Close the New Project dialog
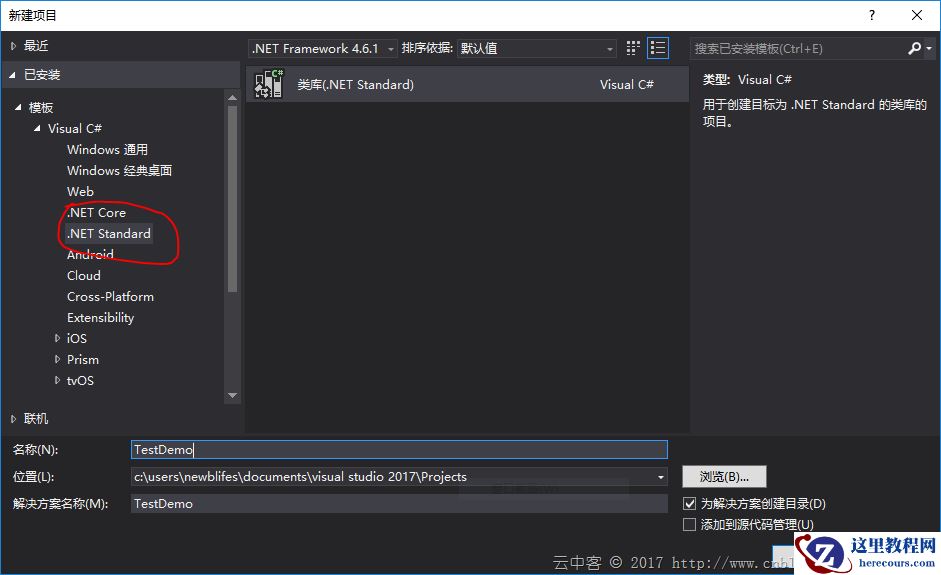The height and width of the screenshot is (575, 941). tap(917, 16)
